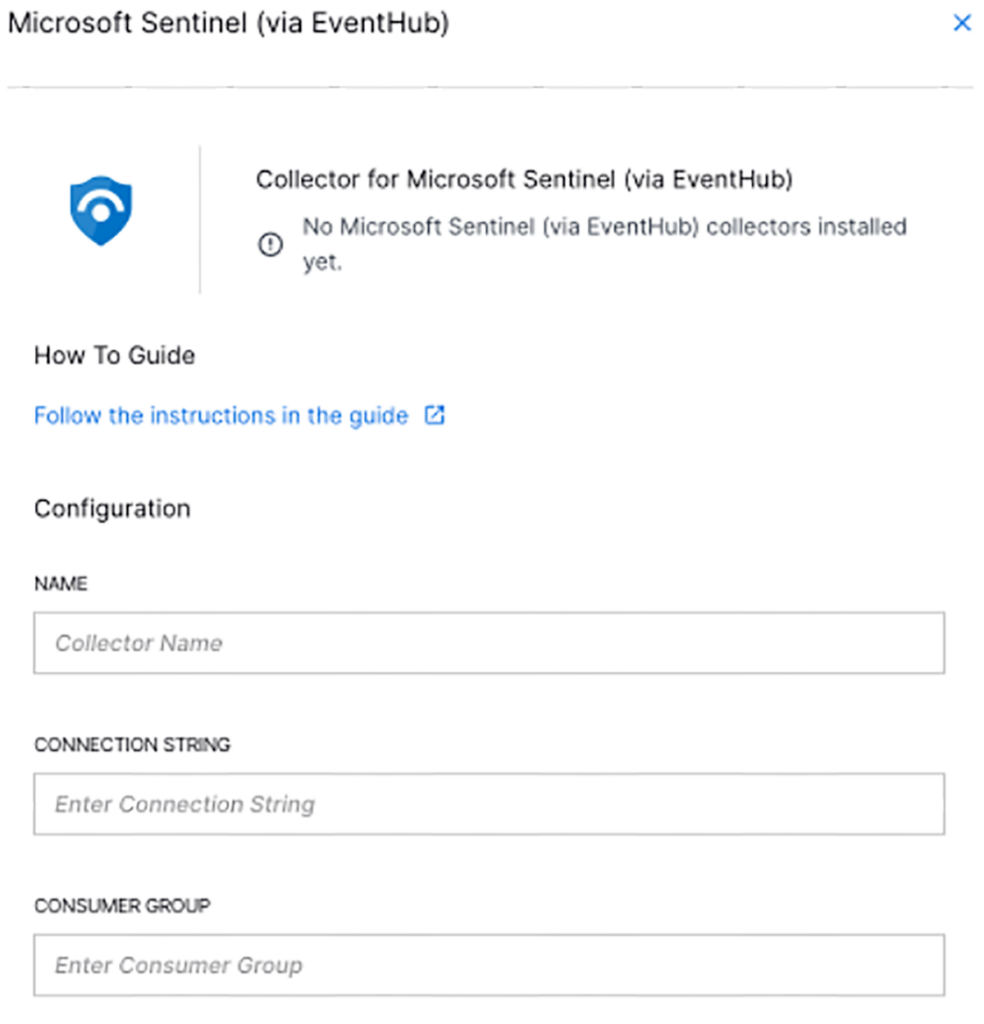Click the 'Collector Name' placeholder text
The height and width of the screenshot is (1024, 984).
click(139, 643)
